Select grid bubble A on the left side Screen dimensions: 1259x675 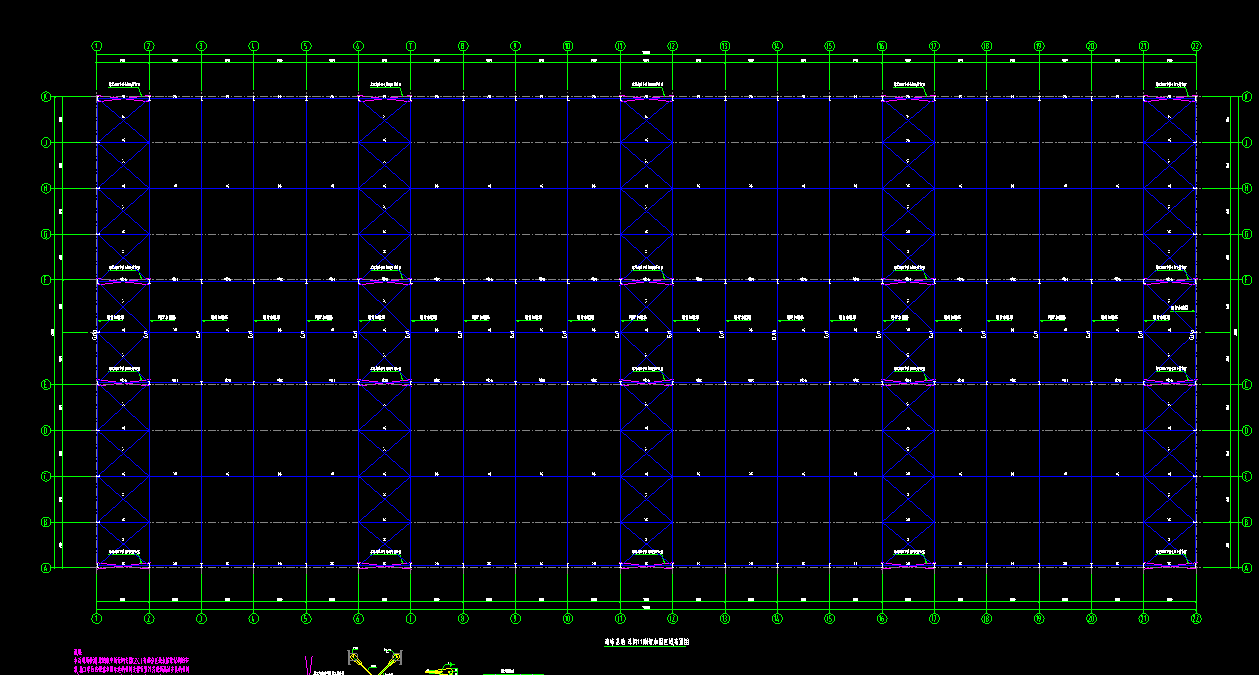coord(45,568)
